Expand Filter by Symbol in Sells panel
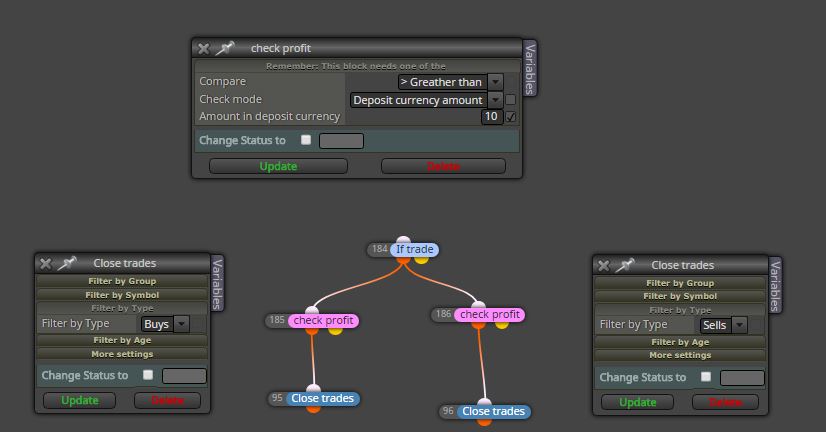826x432 pixels. (680, 297)
